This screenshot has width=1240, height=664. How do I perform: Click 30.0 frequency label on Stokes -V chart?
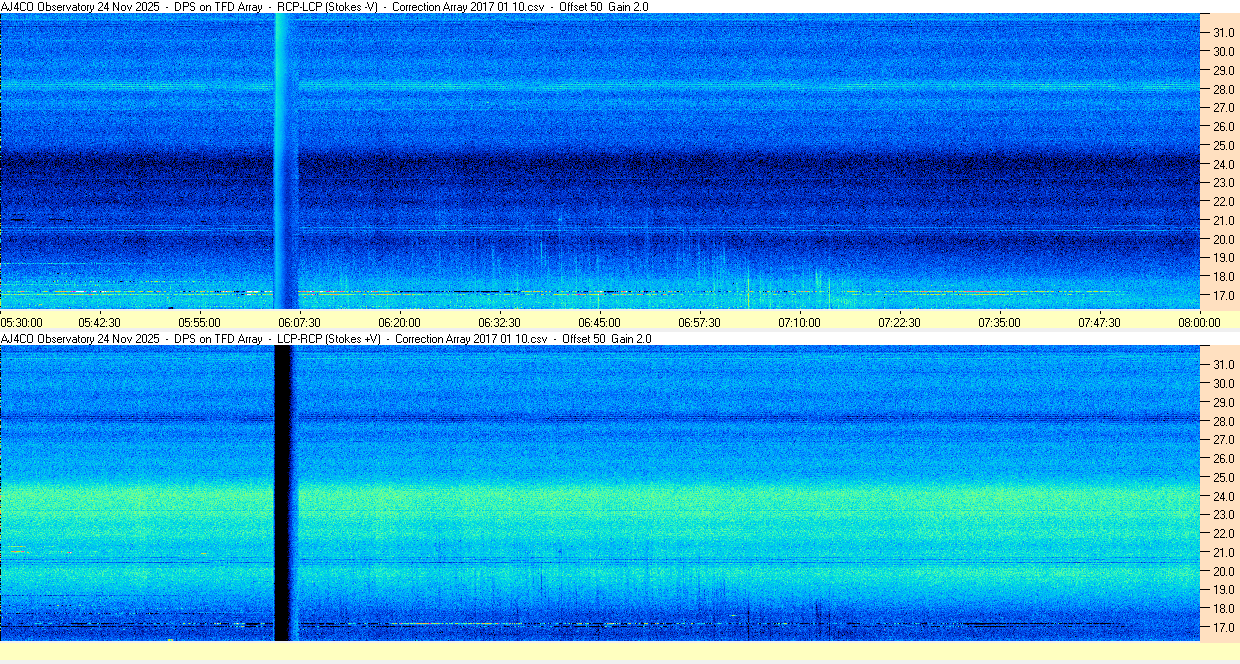pyautogui.click(x=1223, y=52)
